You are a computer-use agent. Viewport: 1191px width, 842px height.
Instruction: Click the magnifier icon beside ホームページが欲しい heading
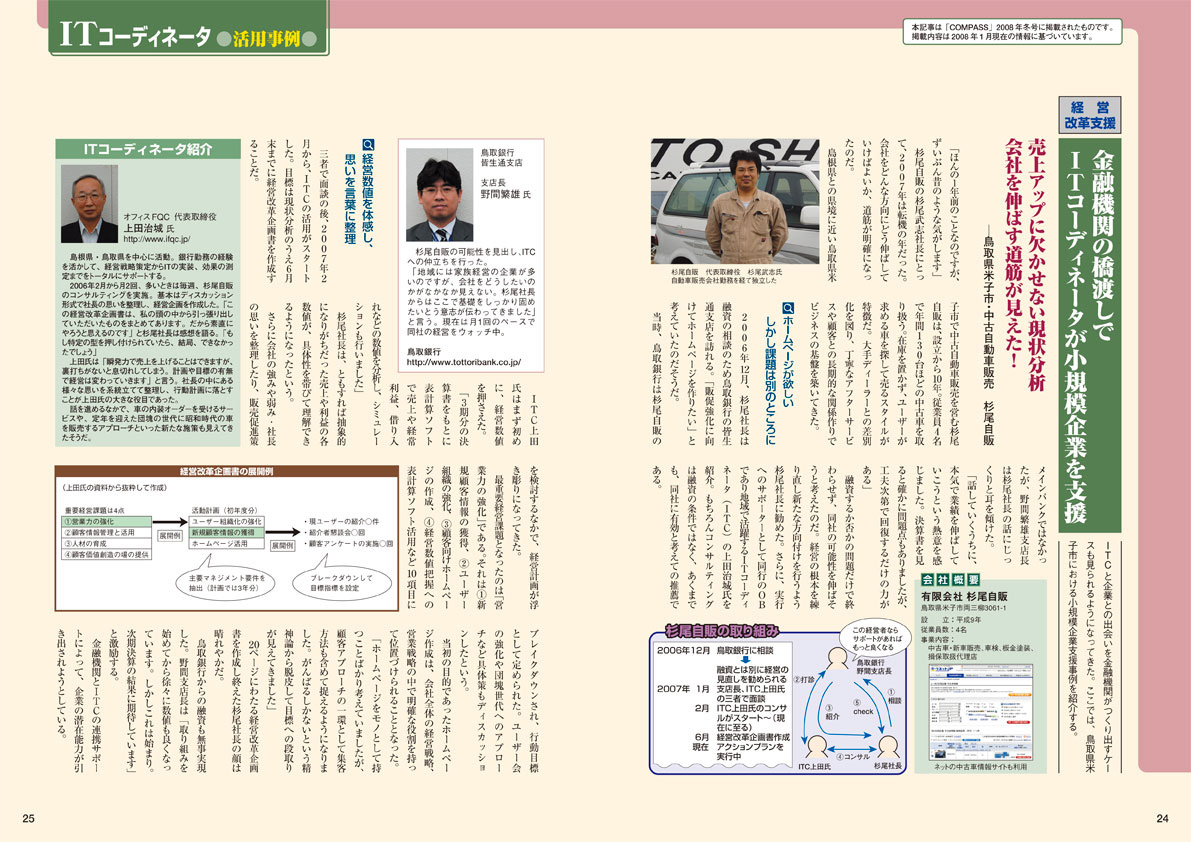click(788, 308)
